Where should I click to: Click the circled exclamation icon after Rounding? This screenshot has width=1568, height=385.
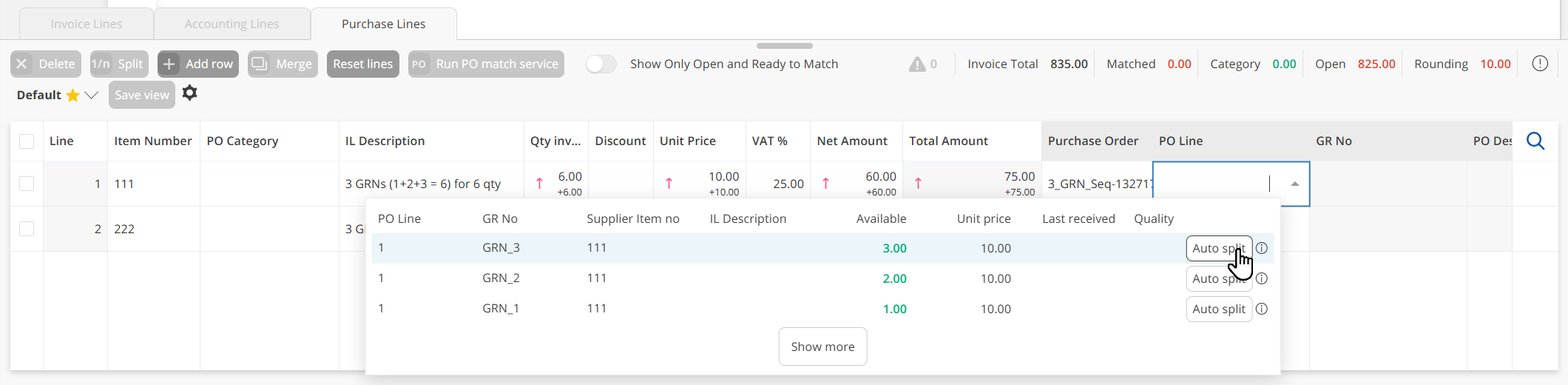point(1540,64)
